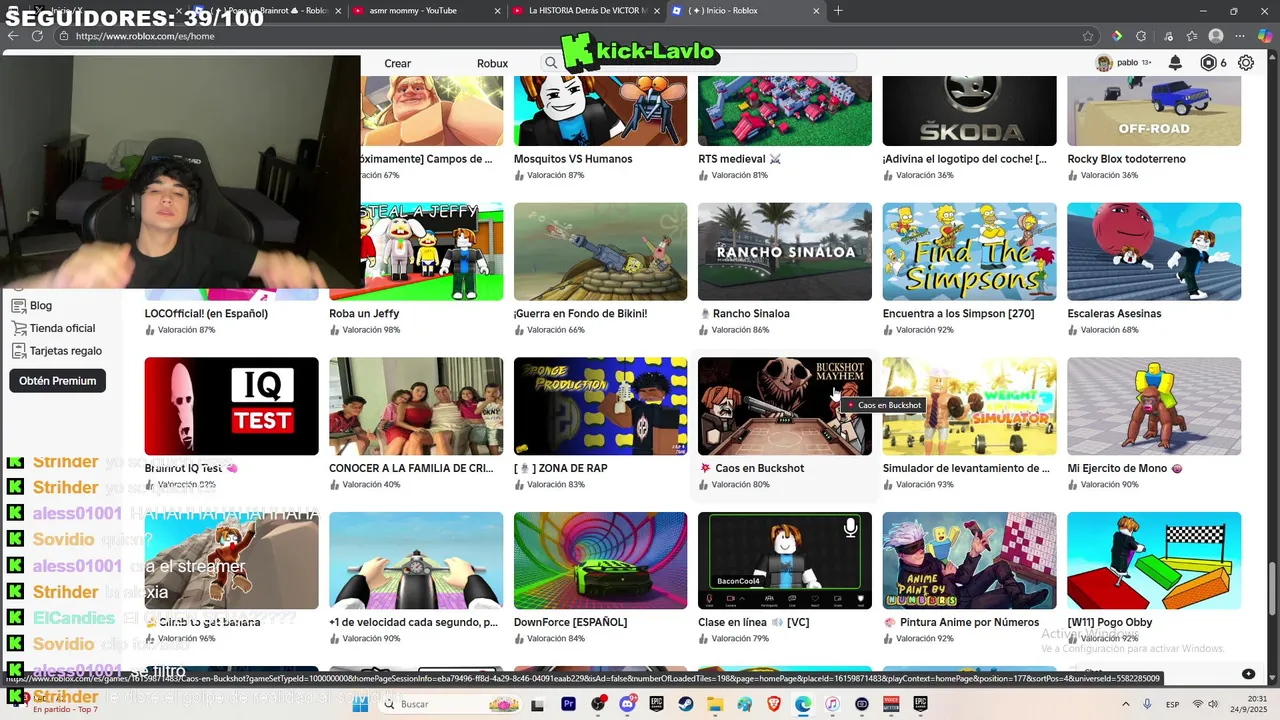Open [W11] Pogo Obby thumbnail
1280x720 pixels.
(x=1154, y=560)
